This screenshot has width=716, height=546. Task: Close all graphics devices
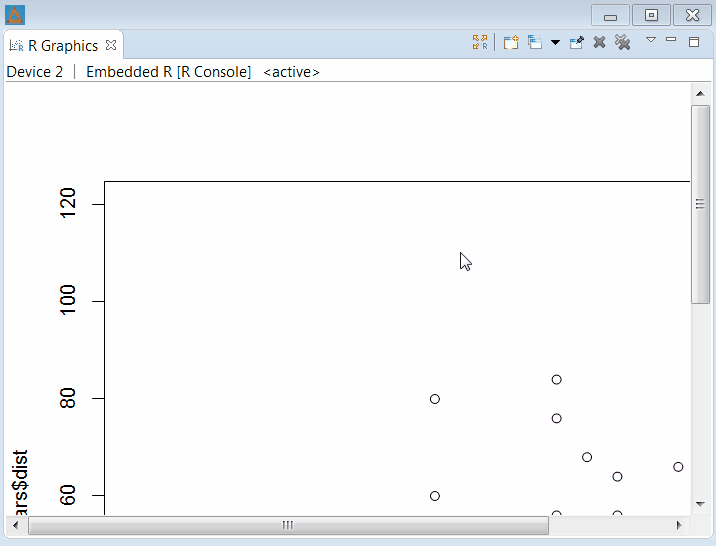coord(622,42)
